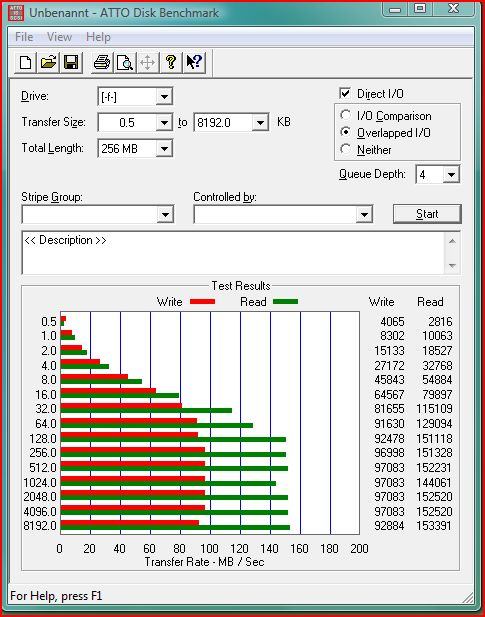Click the ATTO application icon in title bar

(16, 13)
